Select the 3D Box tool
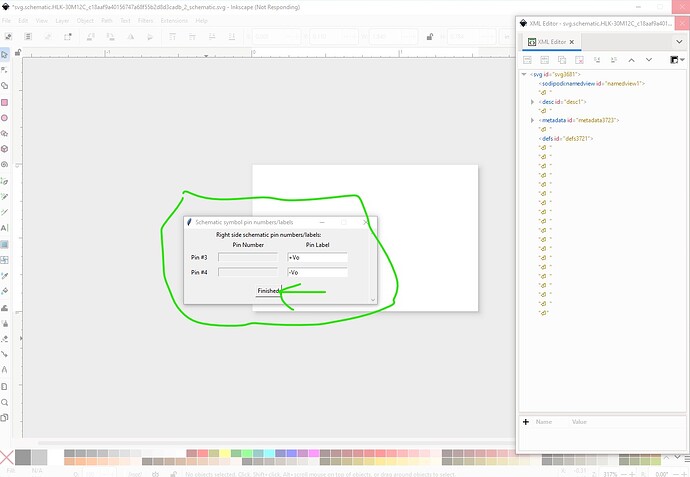Viewport: 690px width, 477px height. [4, 149]
